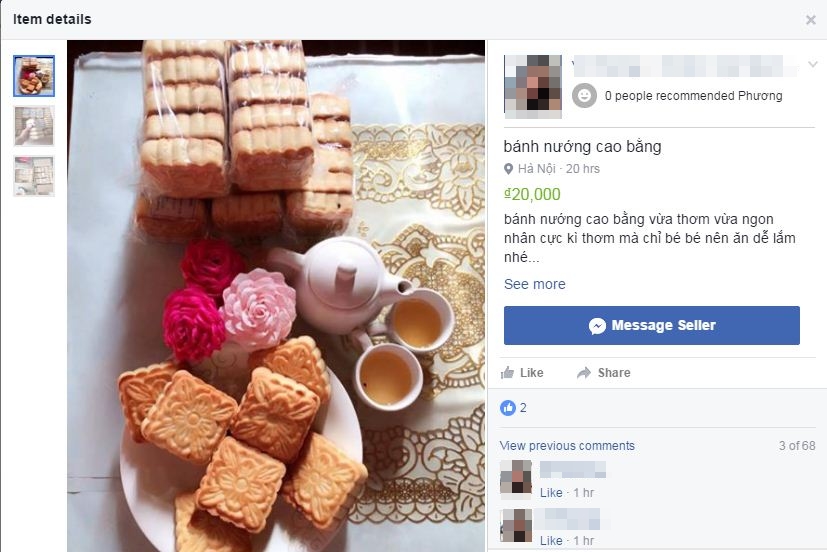Image resolution: width=827 pixels, height=552 pixels.
Task: Click the thumbs-up Like icon
Action: [x=507, y=373]
